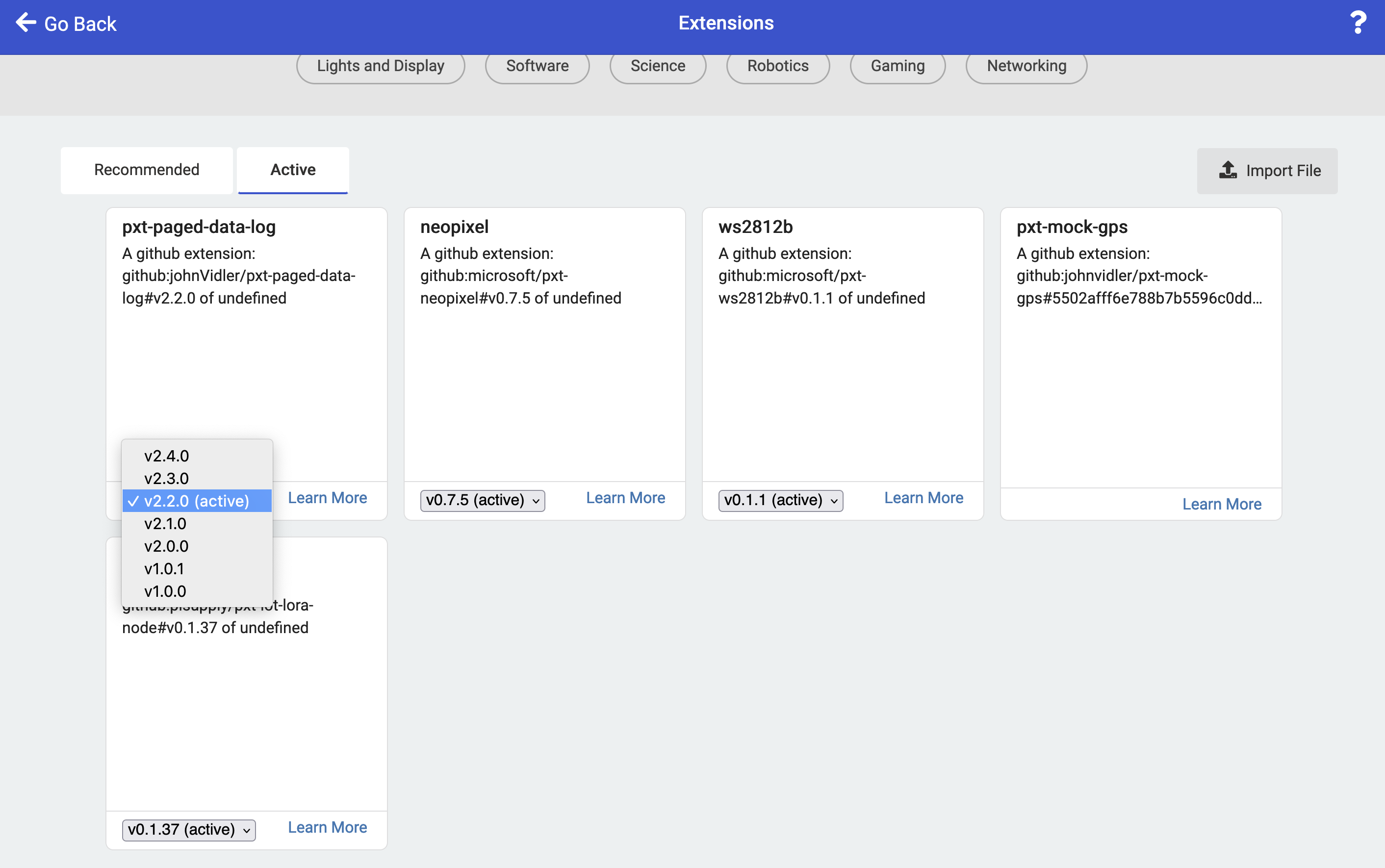Open the Science category filter
The width and height of the screenshot is (1385, 868).
click(657, 65)
